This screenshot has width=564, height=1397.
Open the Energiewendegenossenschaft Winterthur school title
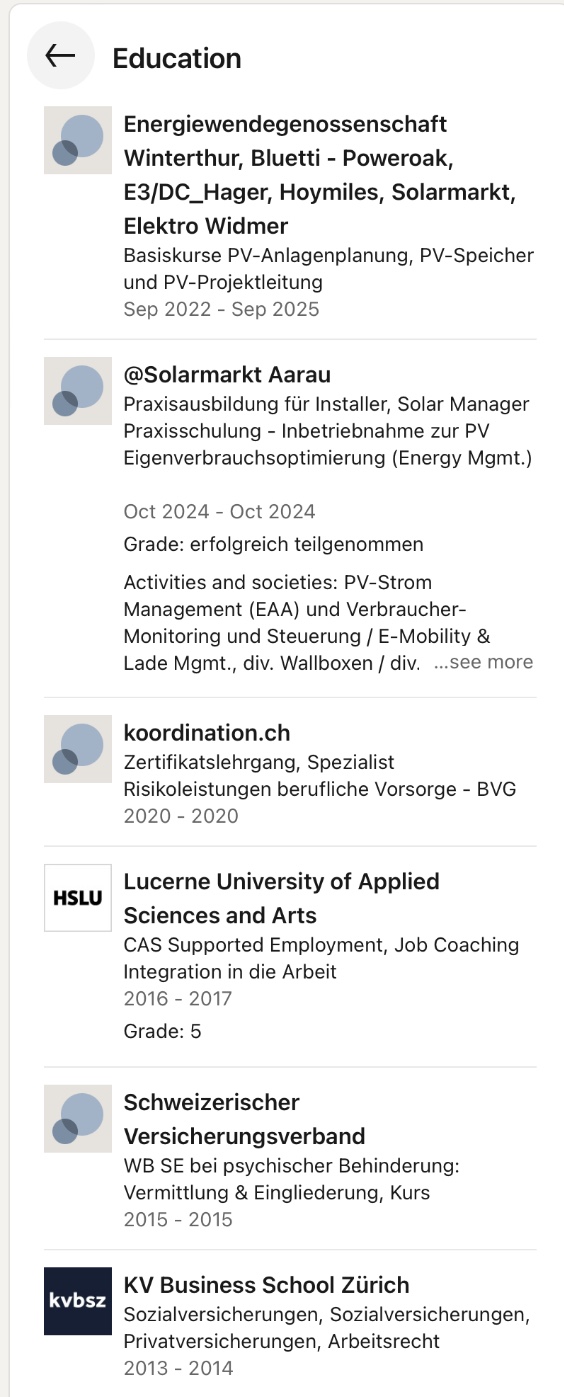[x=320, y=175]
